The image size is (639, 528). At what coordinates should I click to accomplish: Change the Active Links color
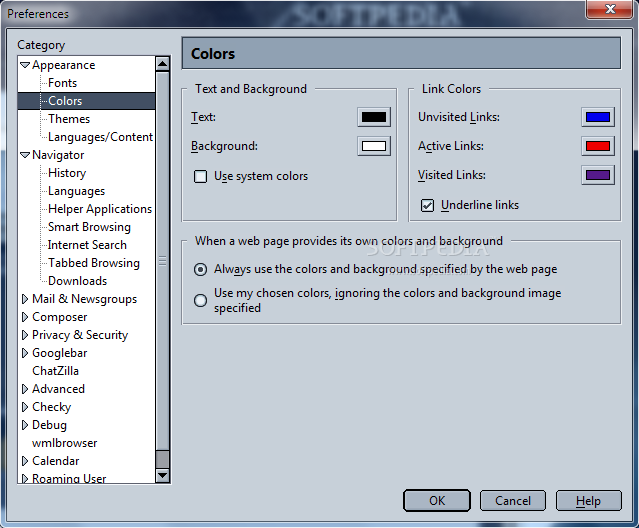(598, 146)
